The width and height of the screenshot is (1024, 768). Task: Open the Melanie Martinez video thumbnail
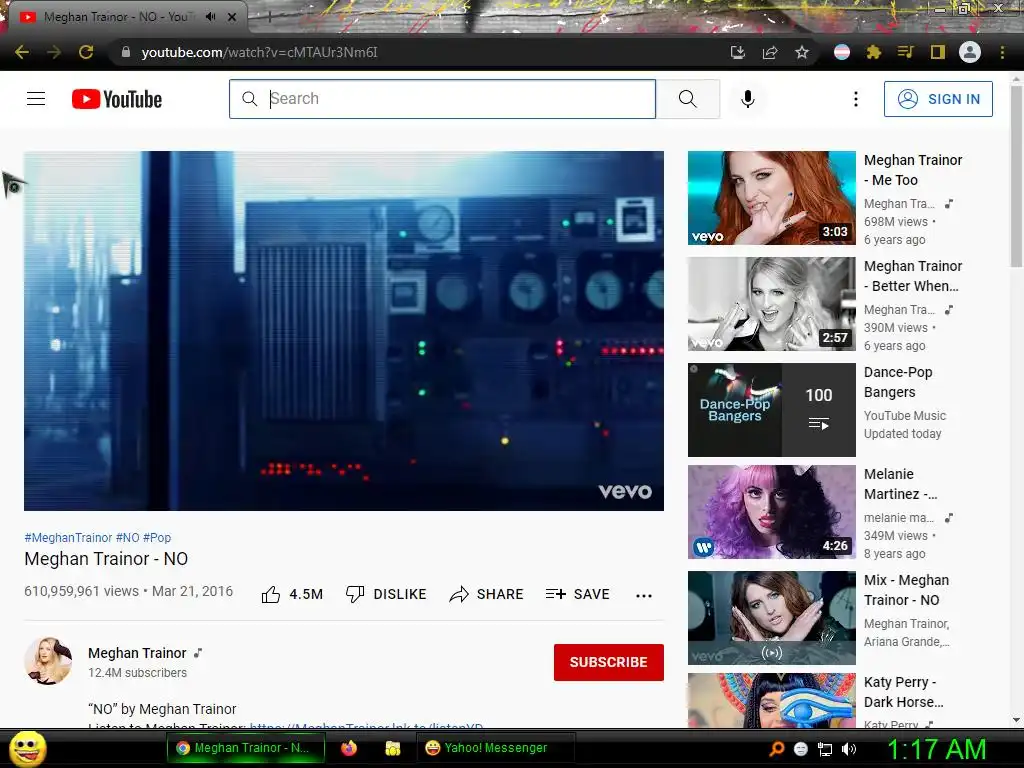pyautogui.click(x=771, y=512)
